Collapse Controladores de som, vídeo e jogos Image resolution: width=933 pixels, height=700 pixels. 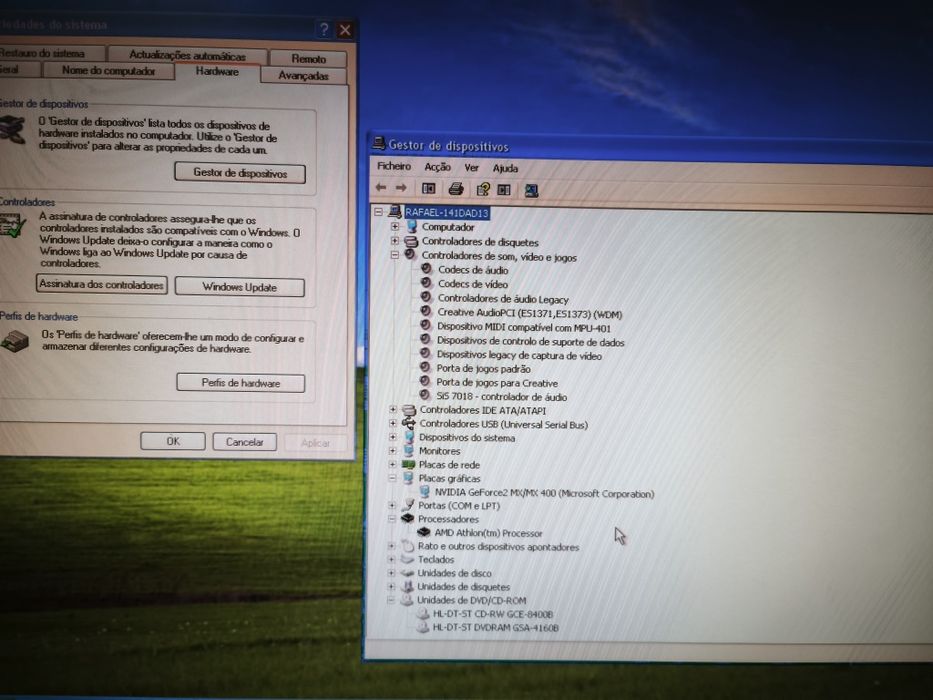coord(395,255)
